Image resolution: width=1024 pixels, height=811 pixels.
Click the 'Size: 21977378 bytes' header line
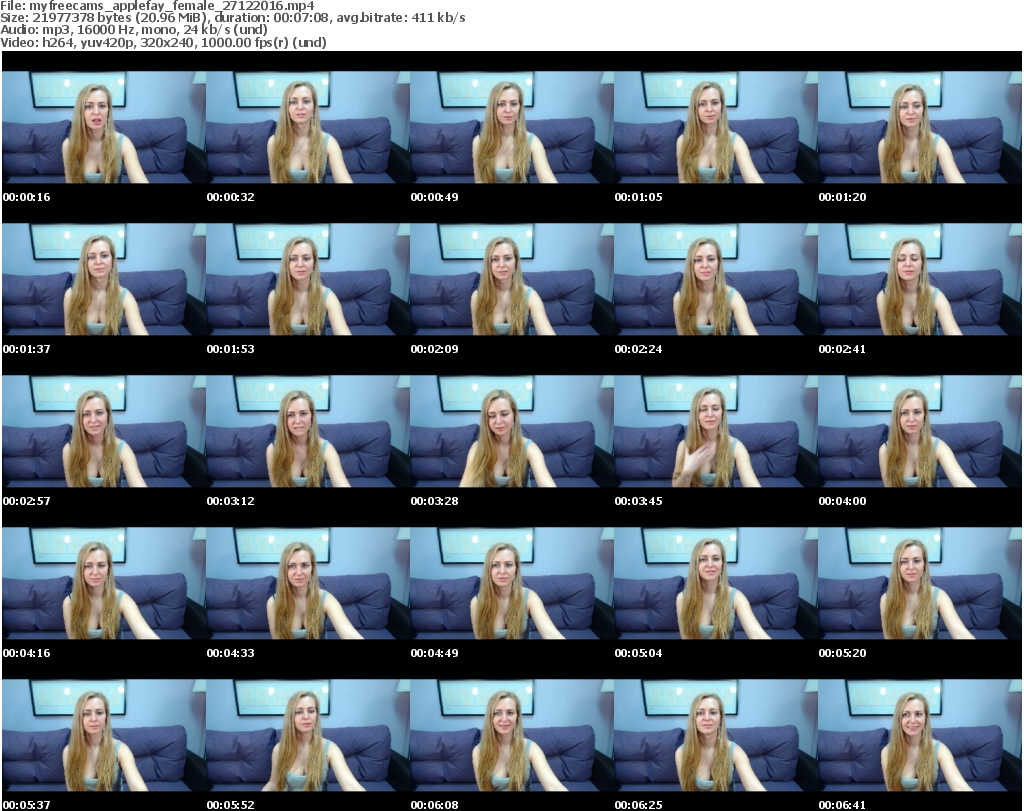pos(232,18)
